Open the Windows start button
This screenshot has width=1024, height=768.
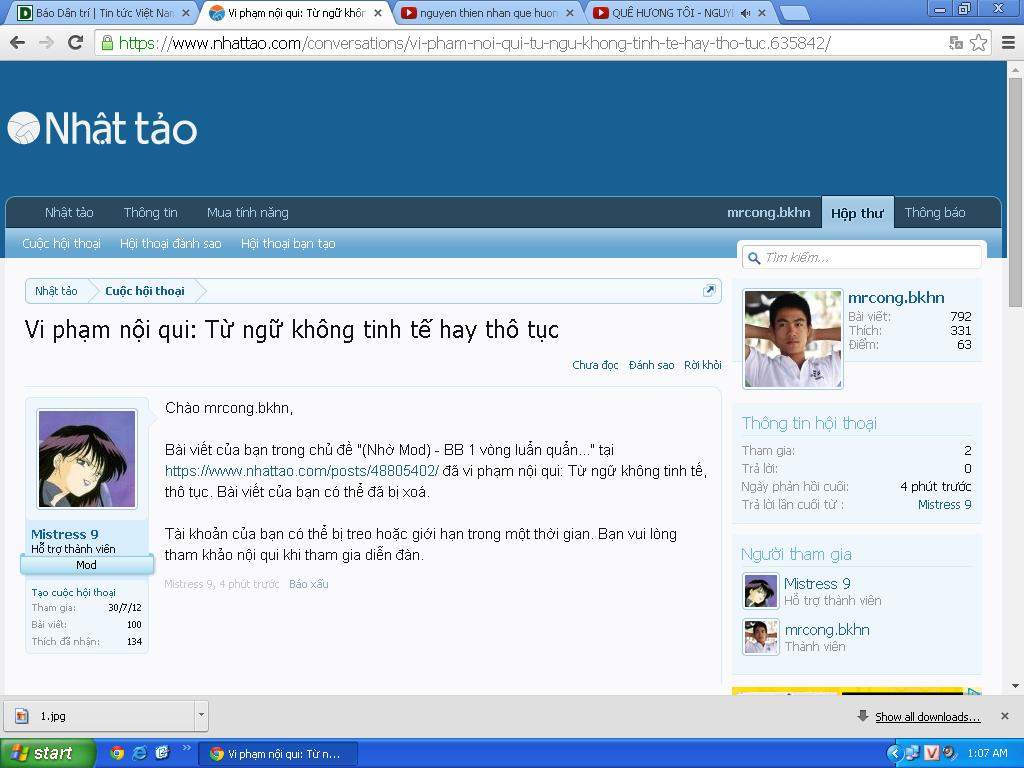pos(48,753)
